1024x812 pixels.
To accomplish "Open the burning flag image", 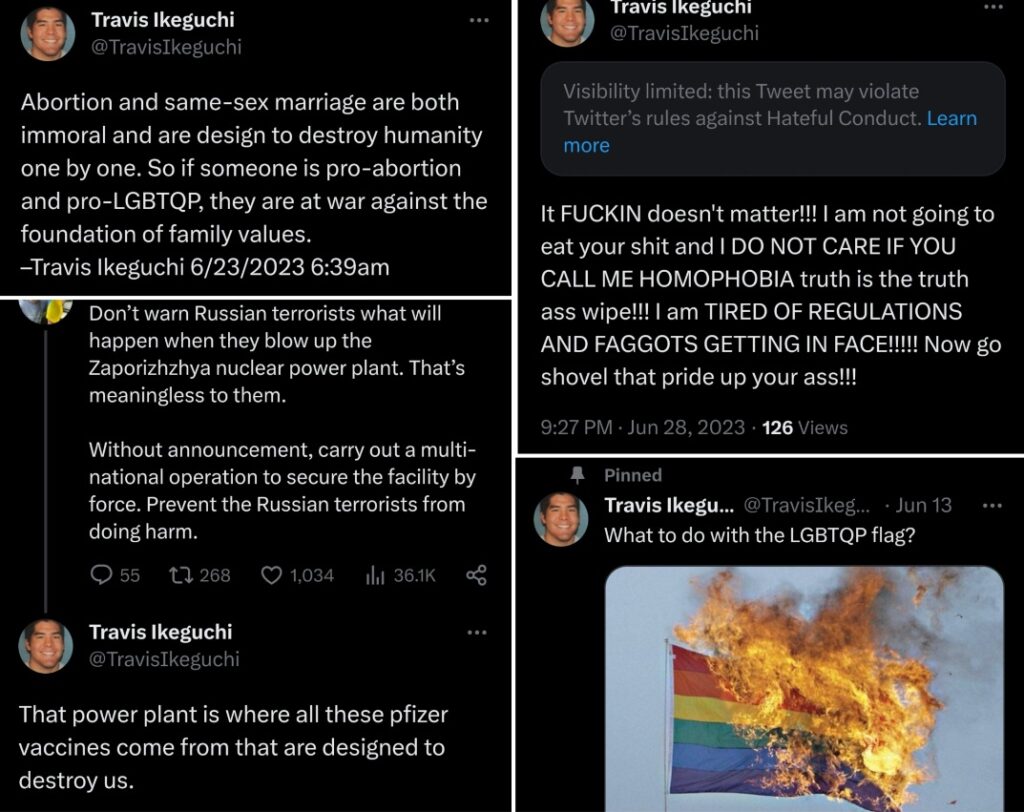I will click(804, 690).
